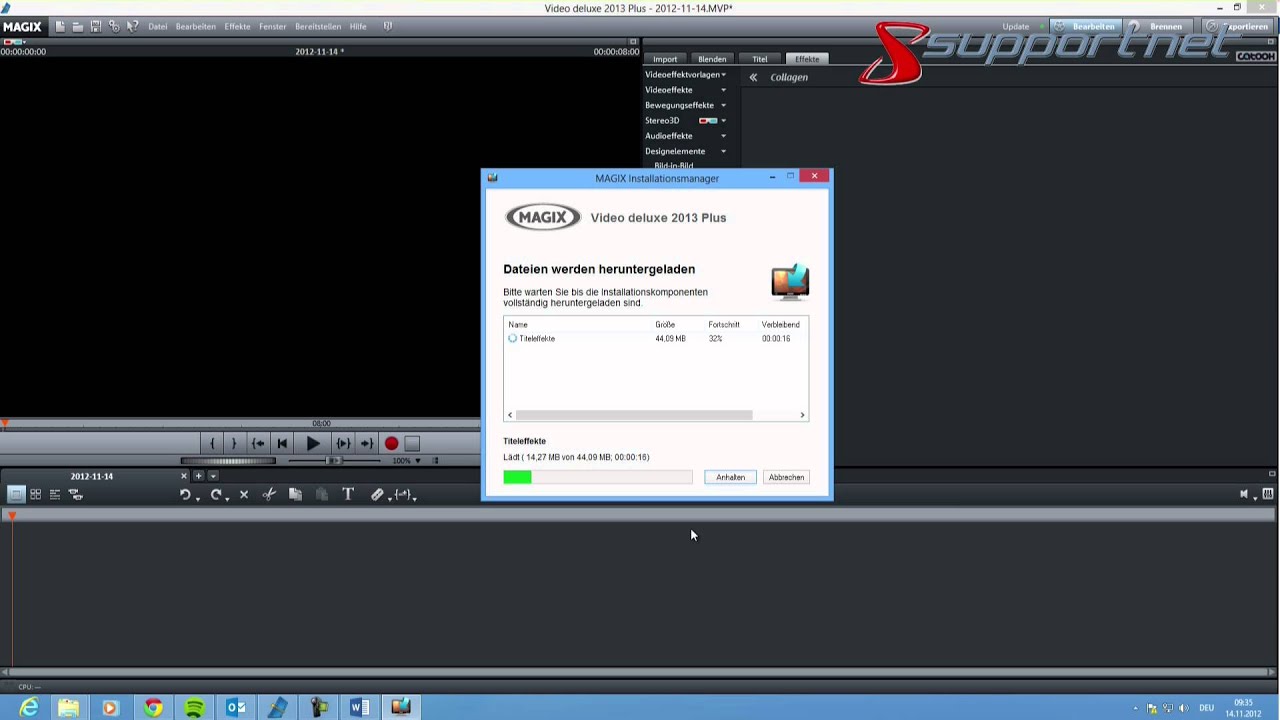Open the Bereitstellen menu
Image resolution: width=1280 pixels, height=720 pixels.
[x=318, y=27]
